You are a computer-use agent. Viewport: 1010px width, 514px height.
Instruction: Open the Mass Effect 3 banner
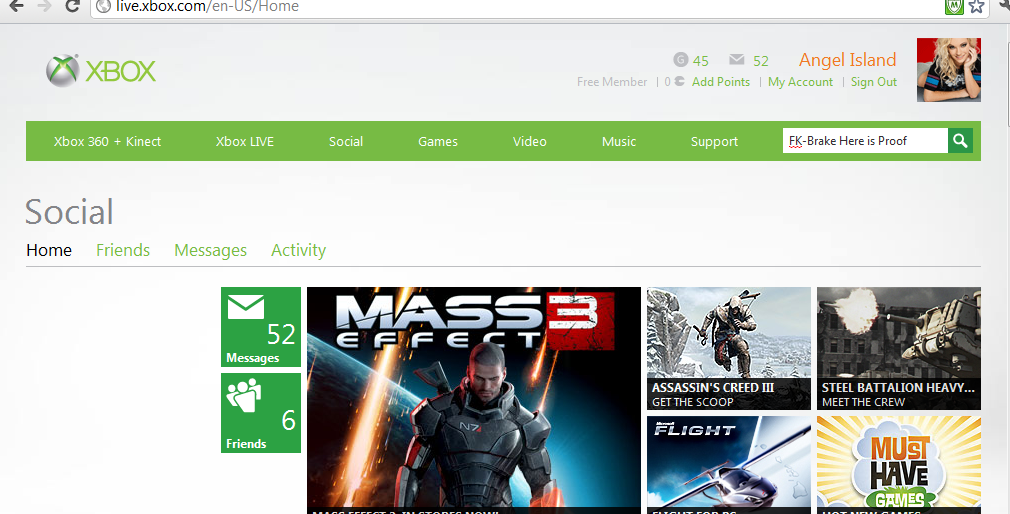coord(474,400)
